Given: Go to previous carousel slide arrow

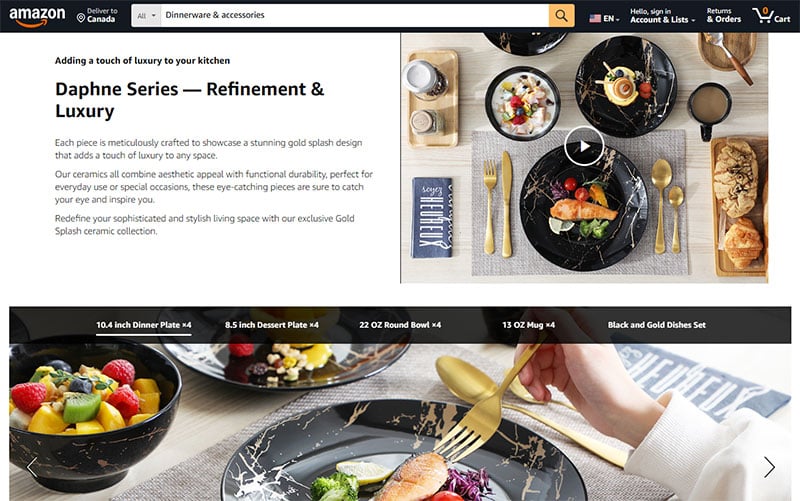Looking at the screenshot, I should pyautogui.click(x=32, y=467).
